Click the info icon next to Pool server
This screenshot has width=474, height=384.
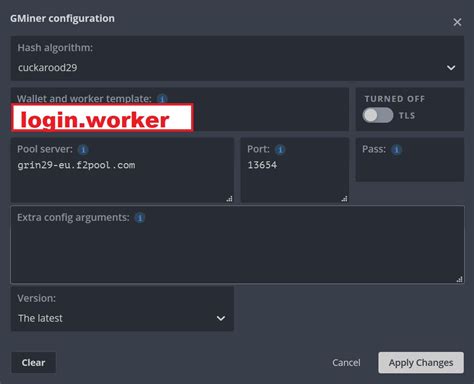pos(83,149)
